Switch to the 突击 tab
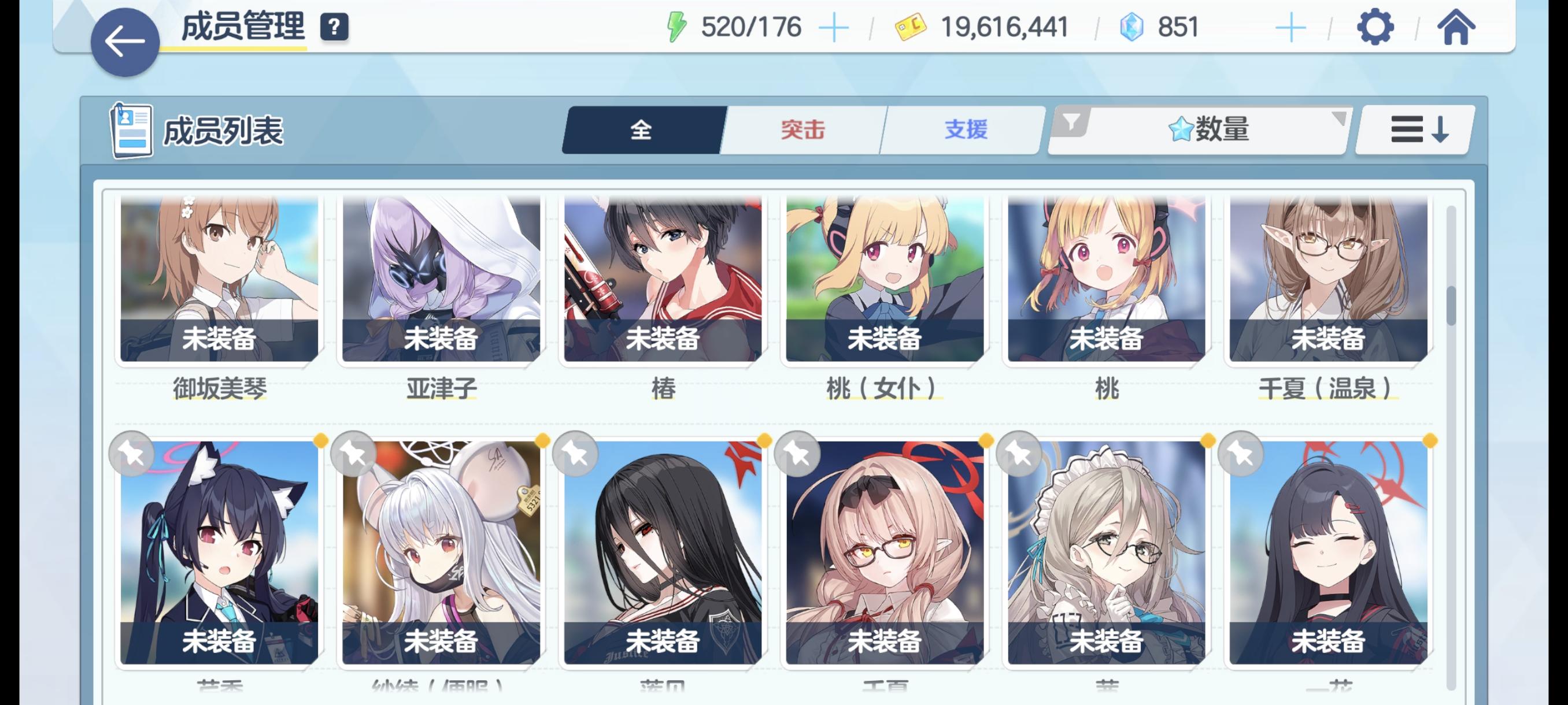 [803, 129]
